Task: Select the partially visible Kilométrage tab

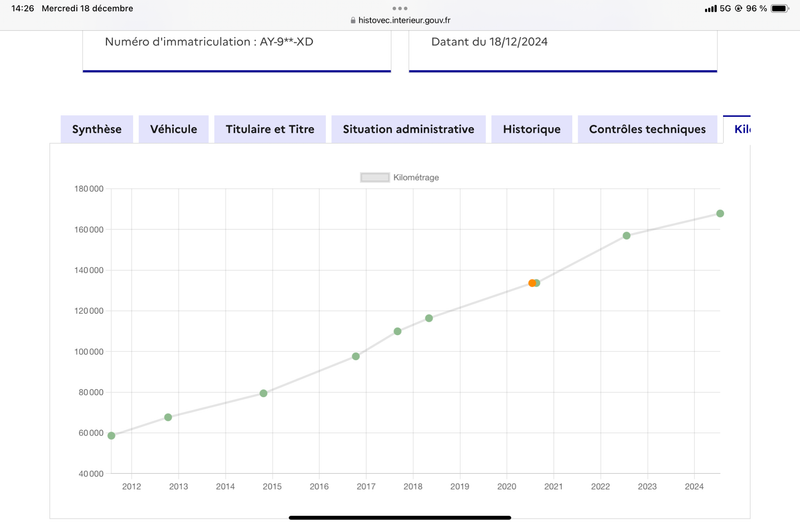Action: 737,129
